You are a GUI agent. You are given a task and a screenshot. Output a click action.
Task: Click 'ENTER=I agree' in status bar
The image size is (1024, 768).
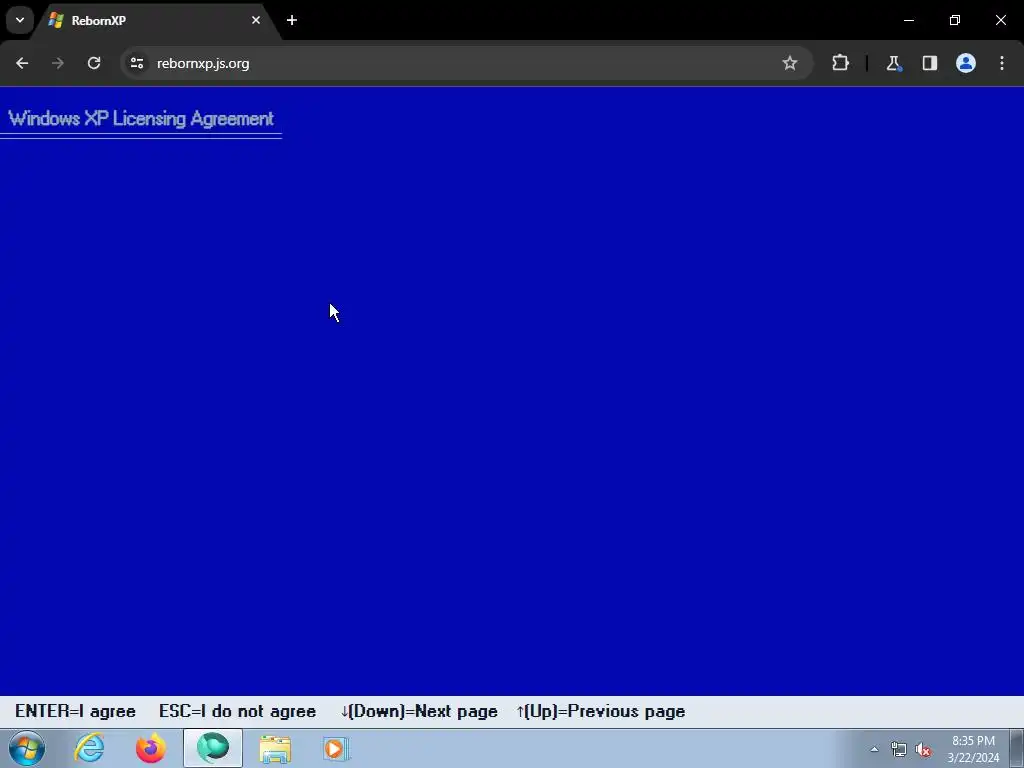75,711
